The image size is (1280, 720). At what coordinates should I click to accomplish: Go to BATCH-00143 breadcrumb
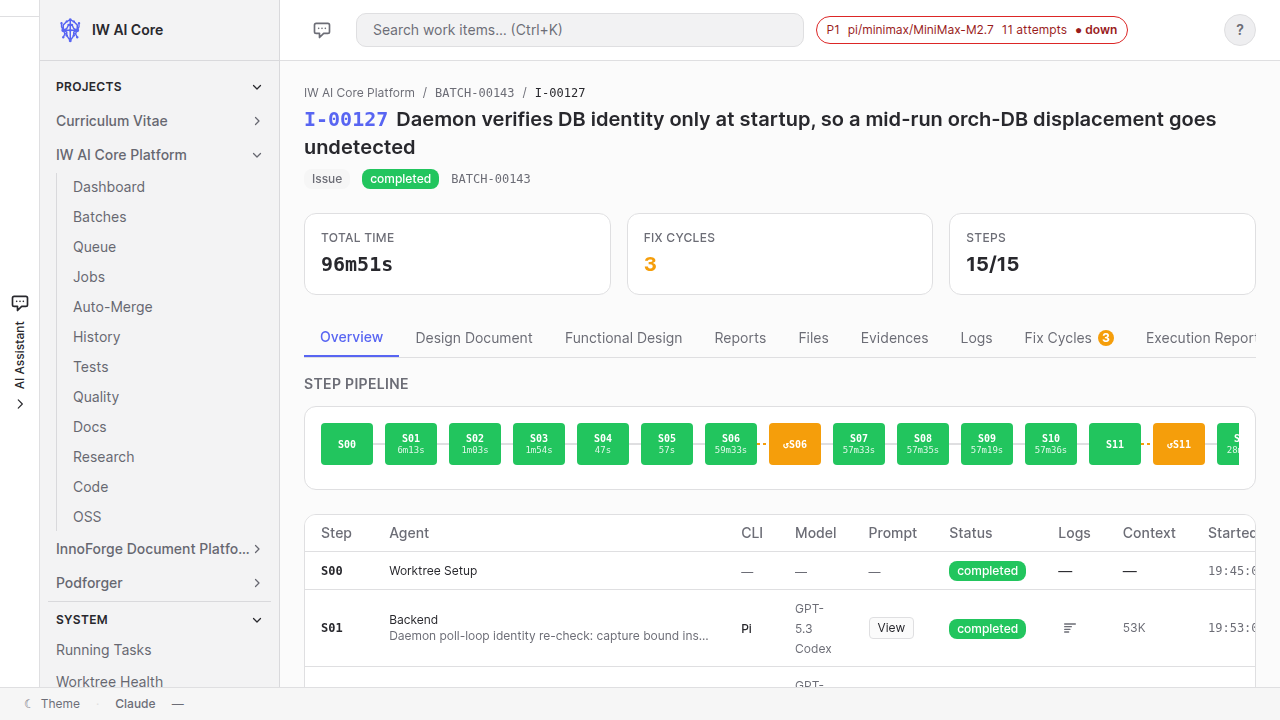474,93
